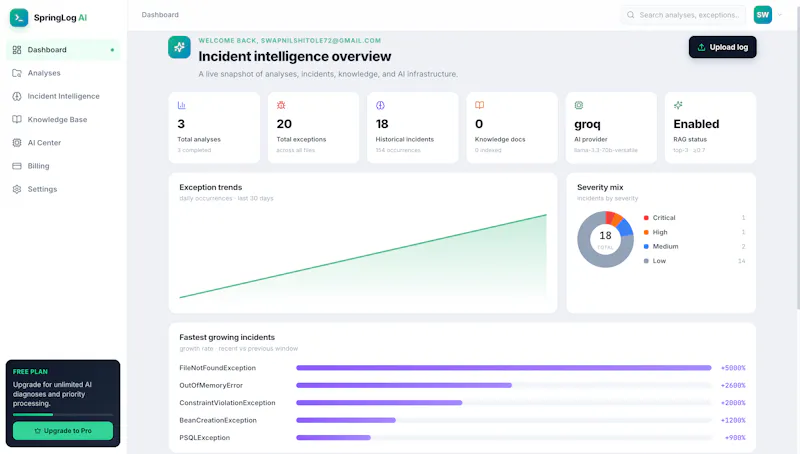
Task: Click Upgrade to Pro button
Action: (63, 431)
